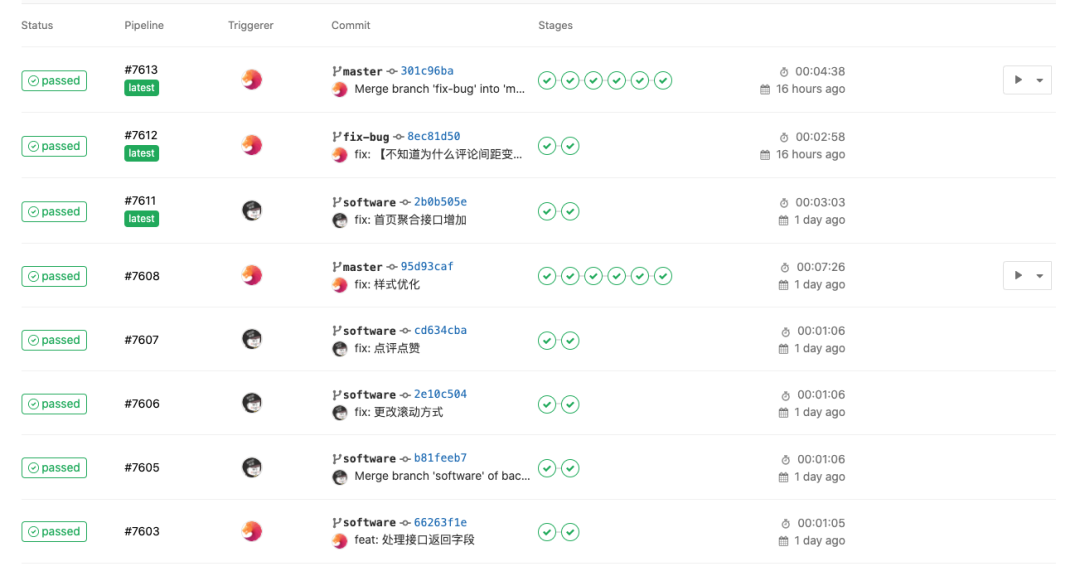Click the latest badge under pipeline #7611
This screenshot has width=1080, height=576.
point(141,219)
